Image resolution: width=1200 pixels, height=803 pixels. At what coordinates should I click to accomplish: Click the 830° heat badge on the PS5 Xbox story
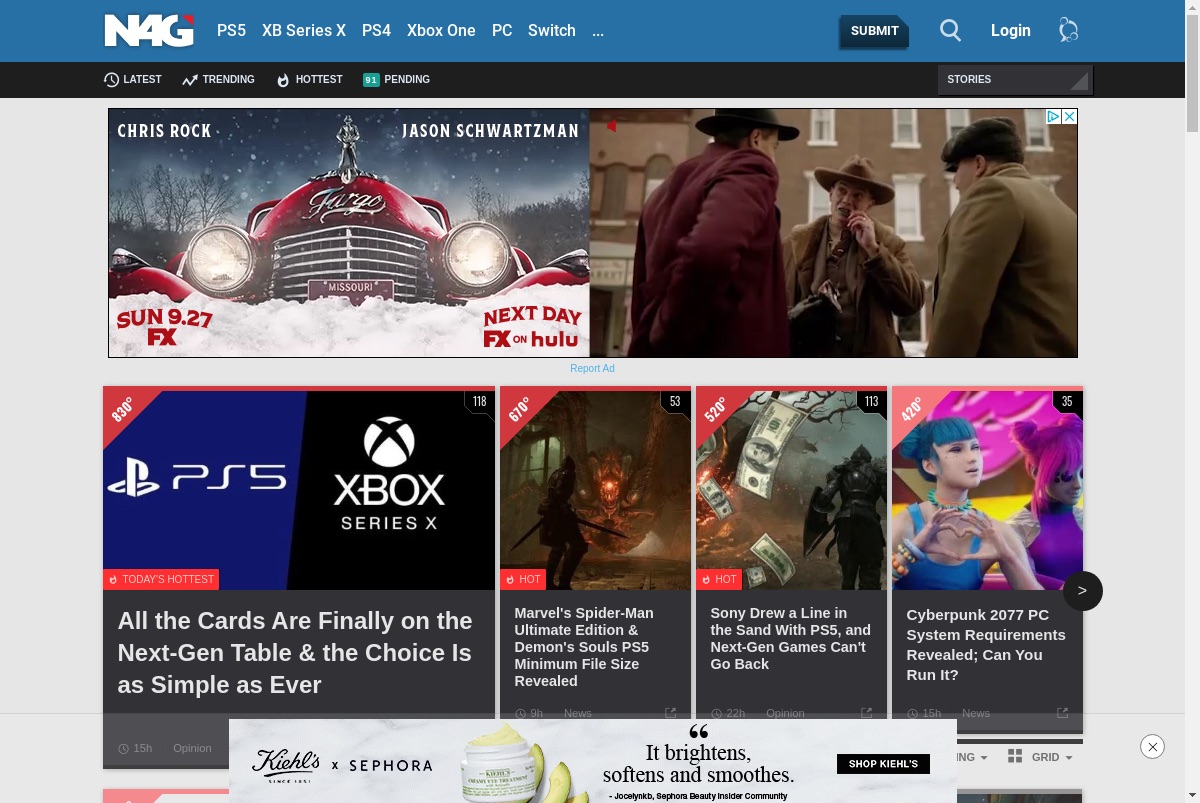pyautogui.click(x=122, y=409)
